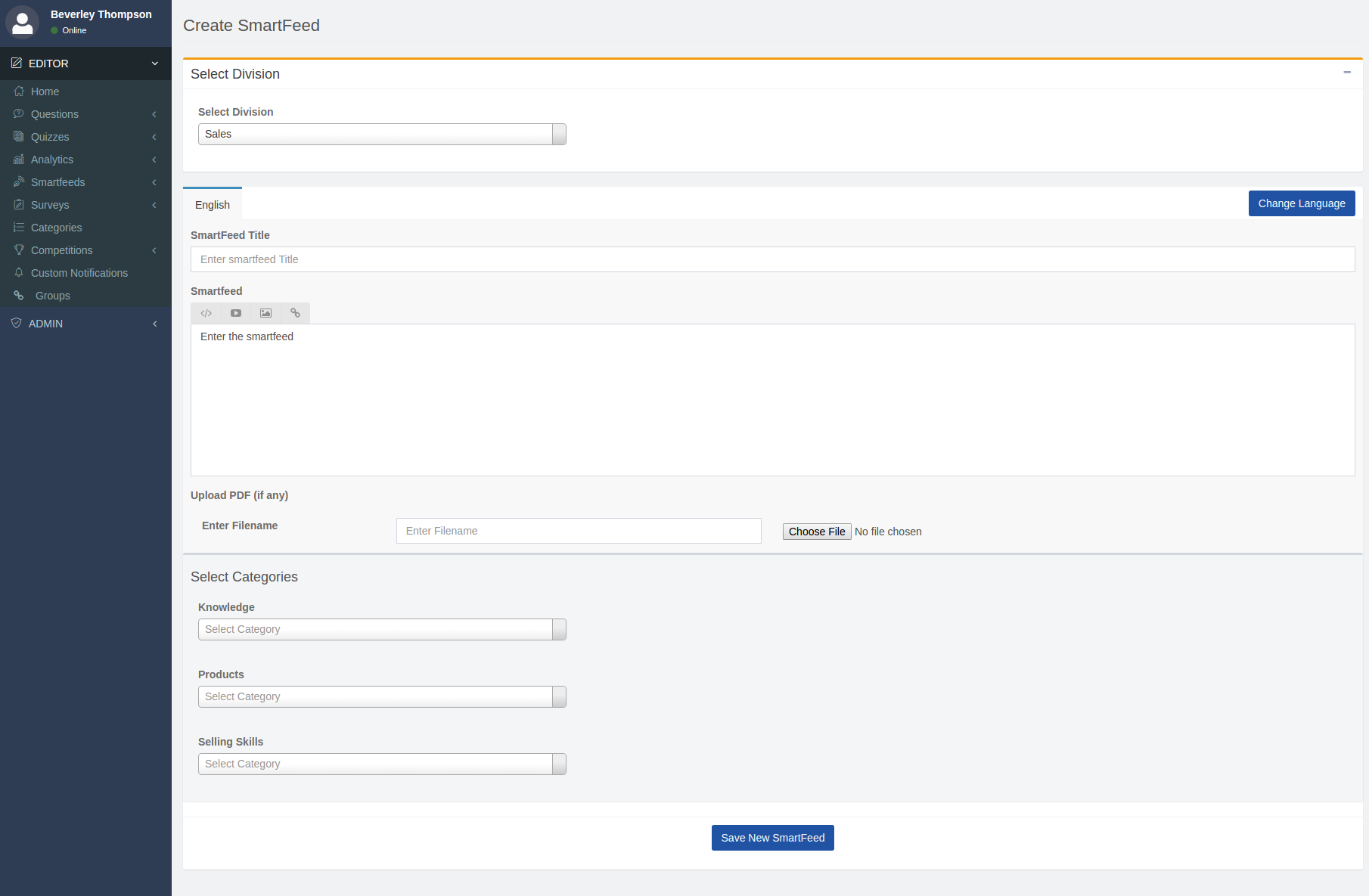Expand the Smartfeeds sidebar submenu
Image resolution: width=1369 pixels, height=896 pixels.
click(x=58, y=182)
